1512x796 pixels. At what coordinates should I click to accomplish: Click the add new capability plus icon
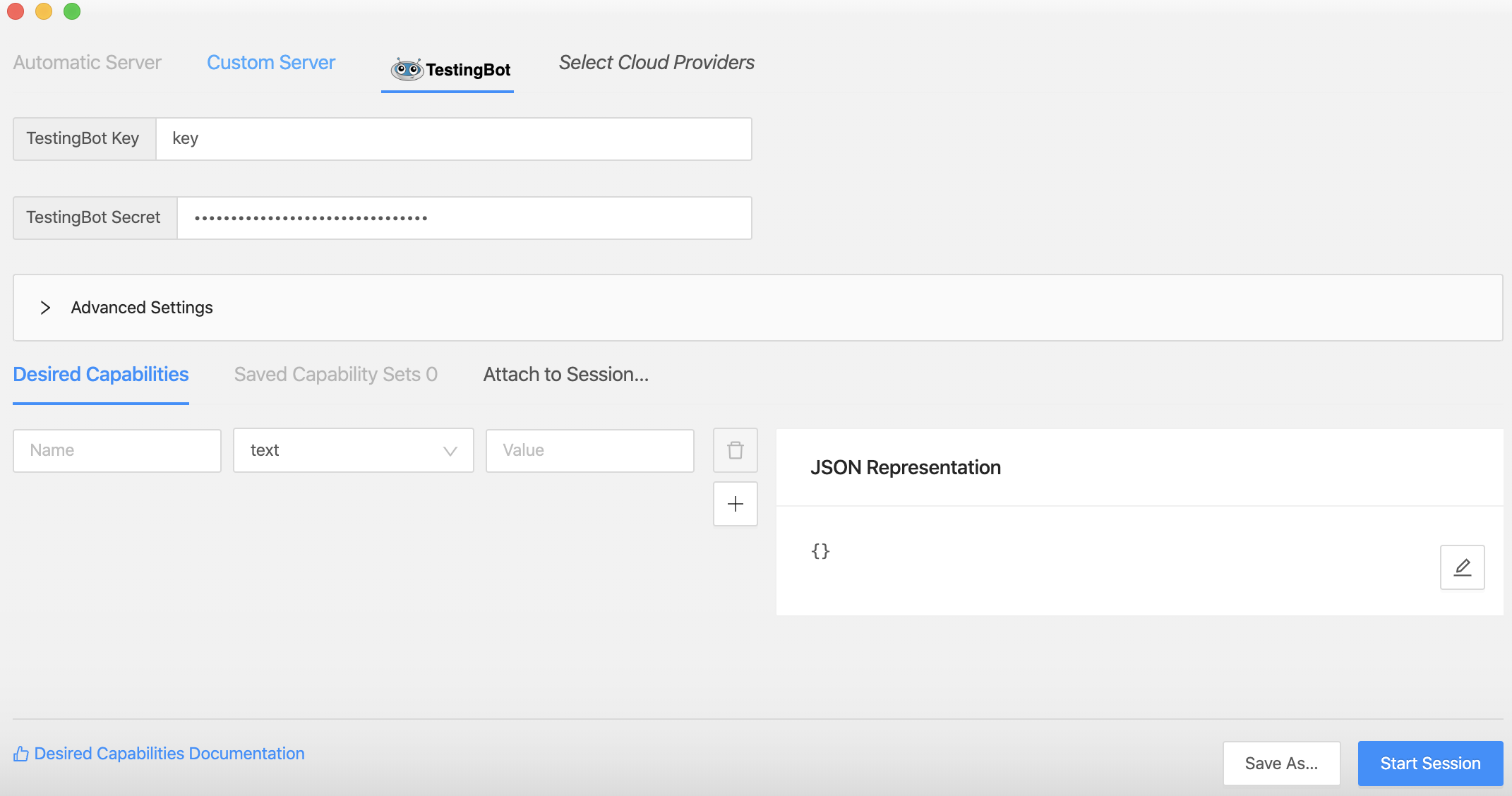[x=735, y=504]
